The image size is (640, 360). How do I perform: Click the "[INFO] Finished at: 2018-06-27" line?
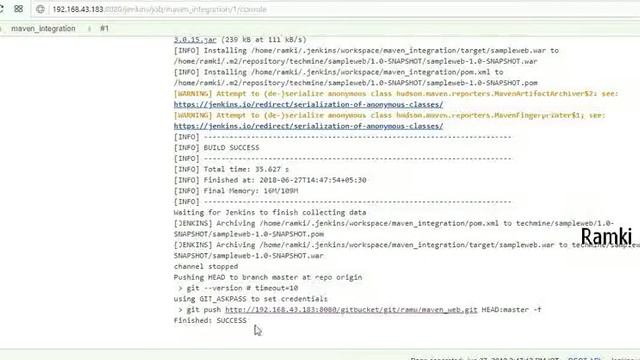click(270, 180)
